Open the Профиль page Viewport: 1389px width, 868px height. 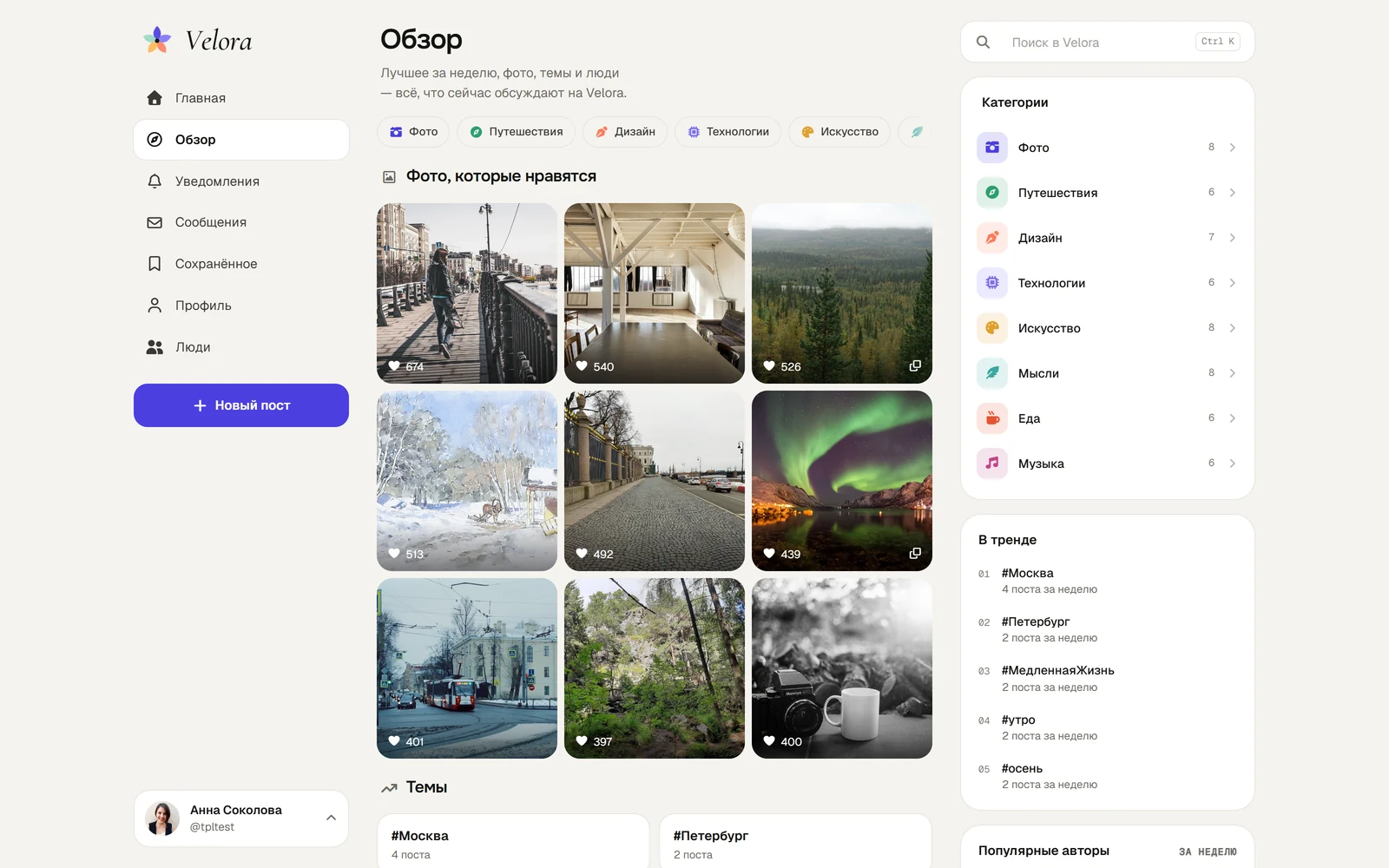[x=241, y=306]
